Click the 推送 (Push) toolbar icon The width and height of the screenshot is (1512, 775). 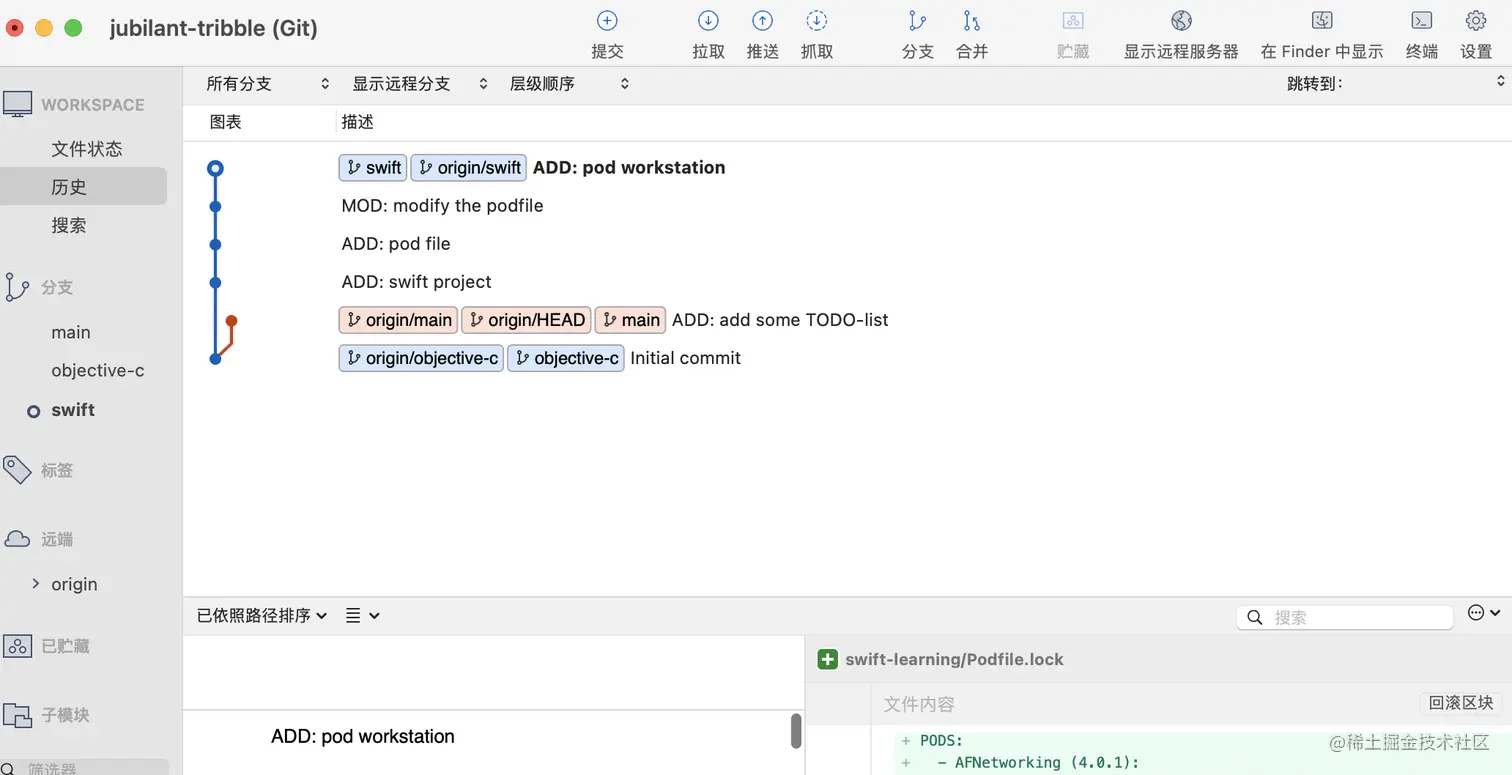pos(762,21)
